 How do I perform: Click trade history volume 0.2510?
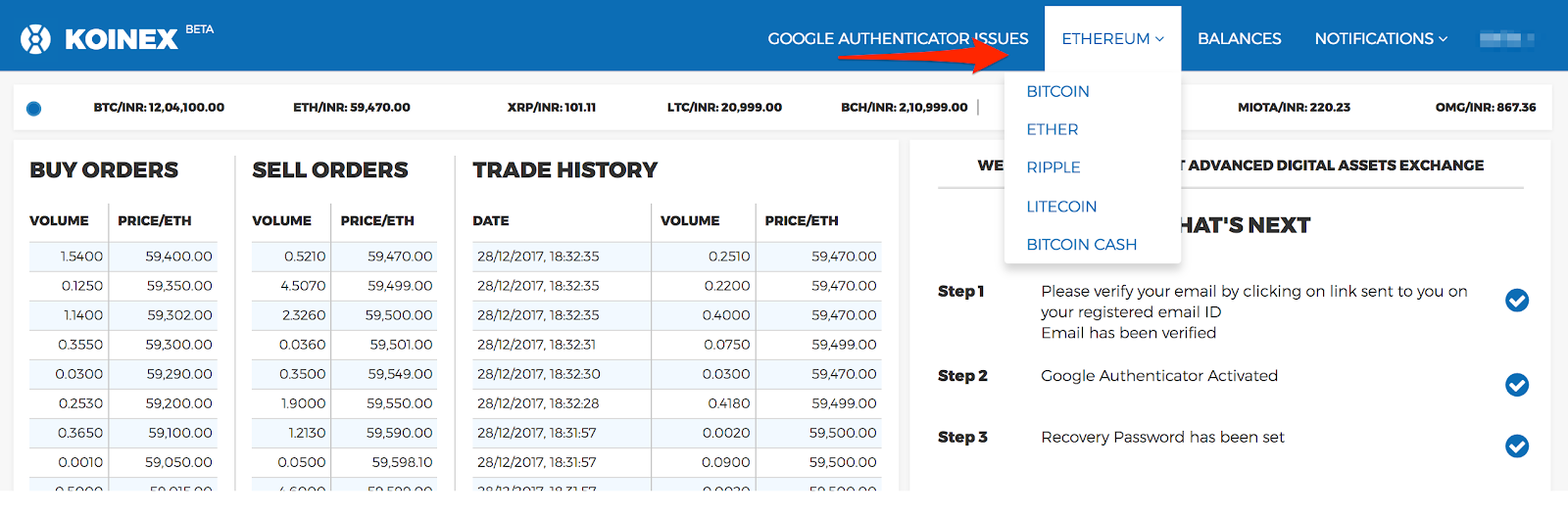tap(729, 257)
